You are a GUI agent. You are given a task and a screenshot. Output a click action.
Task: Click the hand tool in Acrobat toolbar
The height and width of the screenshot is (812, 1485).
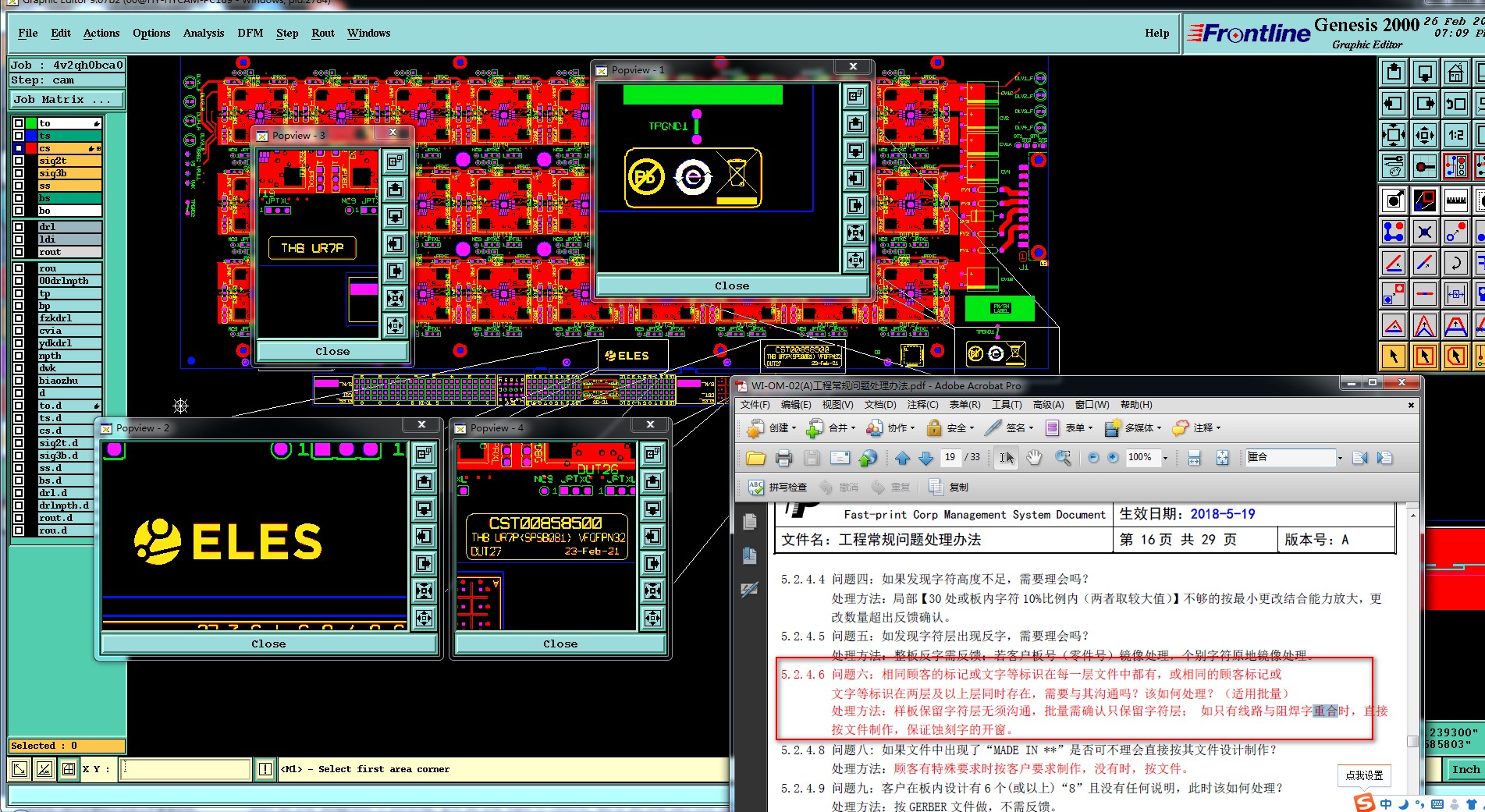(1034, 458)
